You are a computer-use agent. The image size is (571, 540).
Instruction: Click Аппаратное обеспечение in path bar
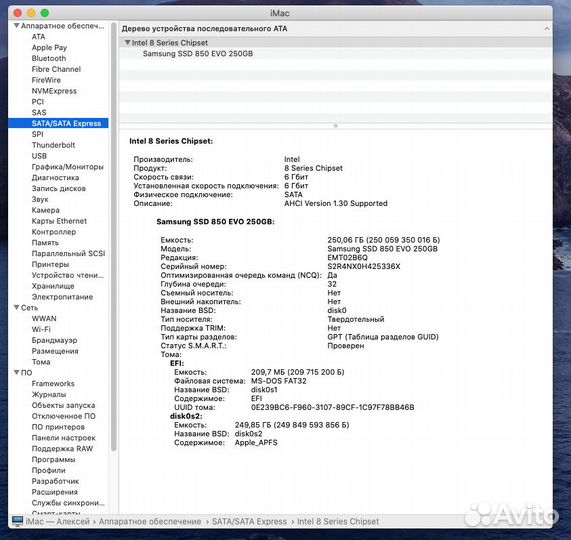pyautogui.click(x=150, y=521)
